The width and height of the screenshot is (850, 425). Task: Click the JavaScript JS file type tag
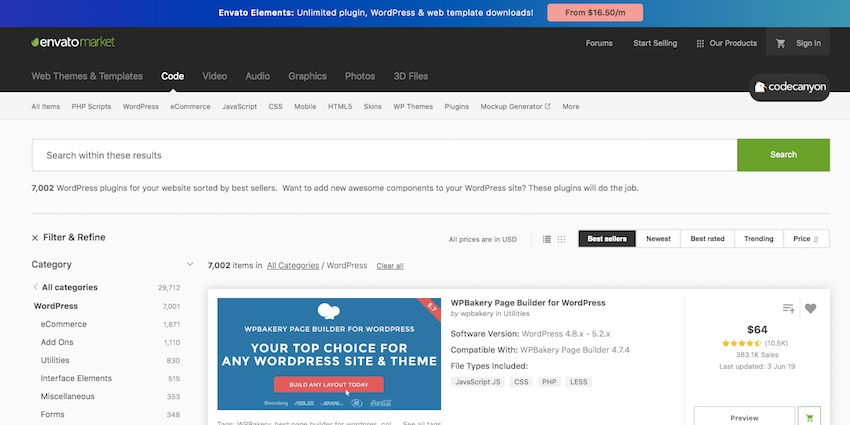click(478, 382)
